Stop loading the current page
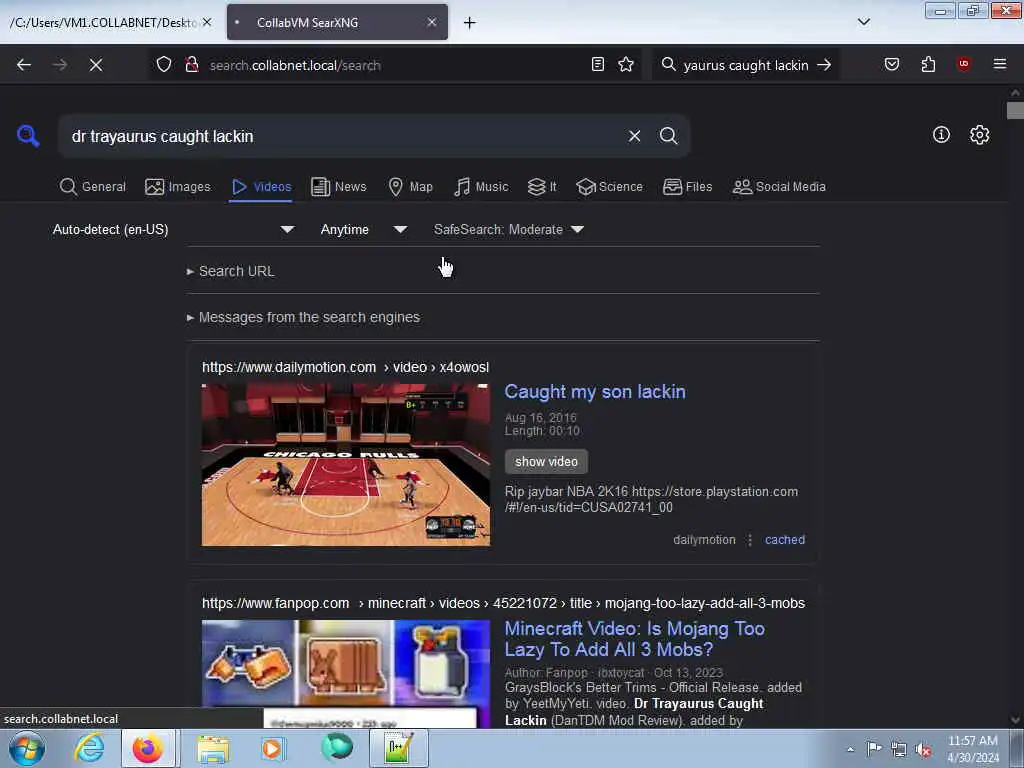This screenshot has width=1024, height=768. pos(96,65)
